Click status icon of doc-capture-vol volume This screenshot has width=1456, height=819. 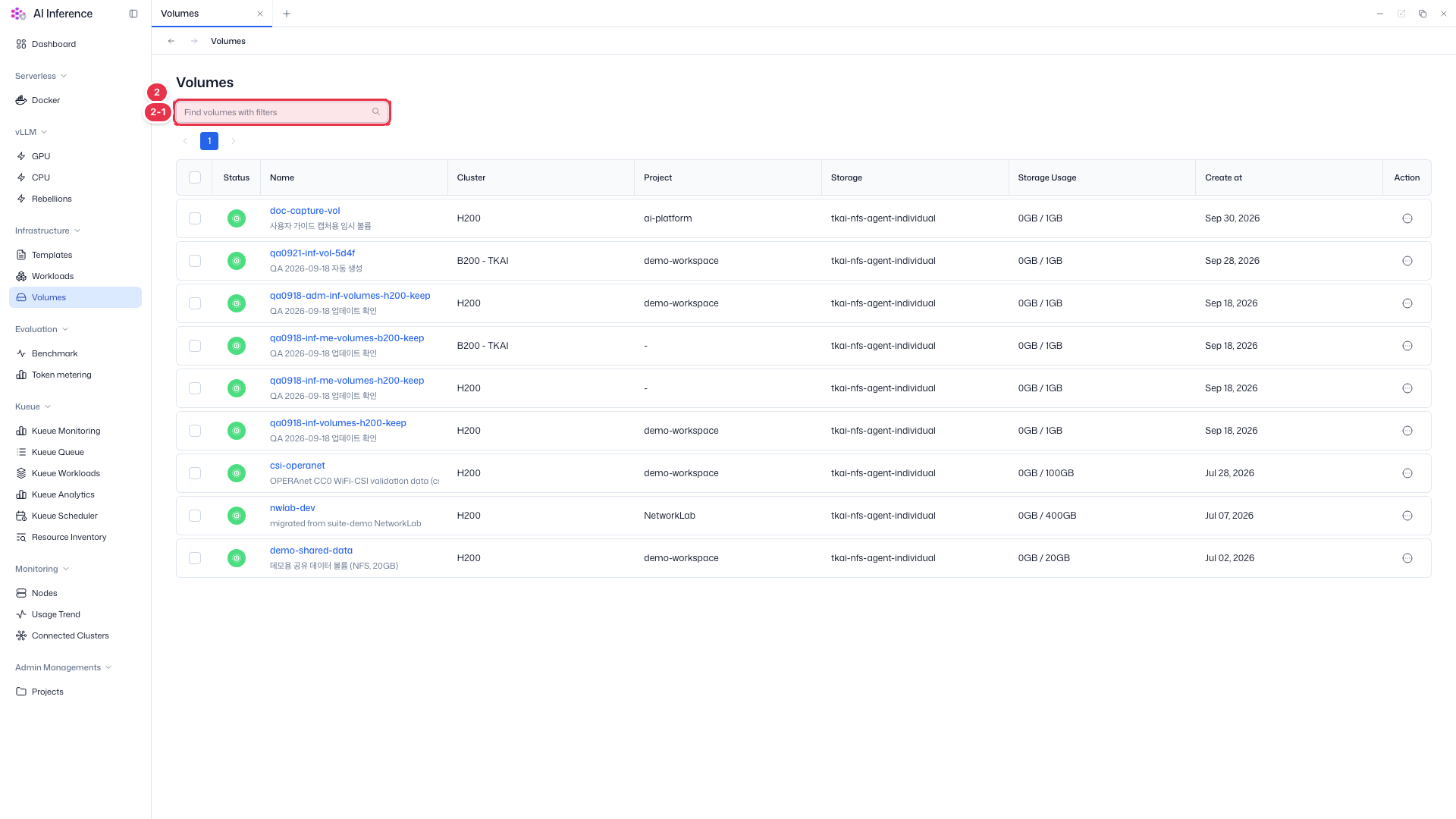(x=237, y=218)
